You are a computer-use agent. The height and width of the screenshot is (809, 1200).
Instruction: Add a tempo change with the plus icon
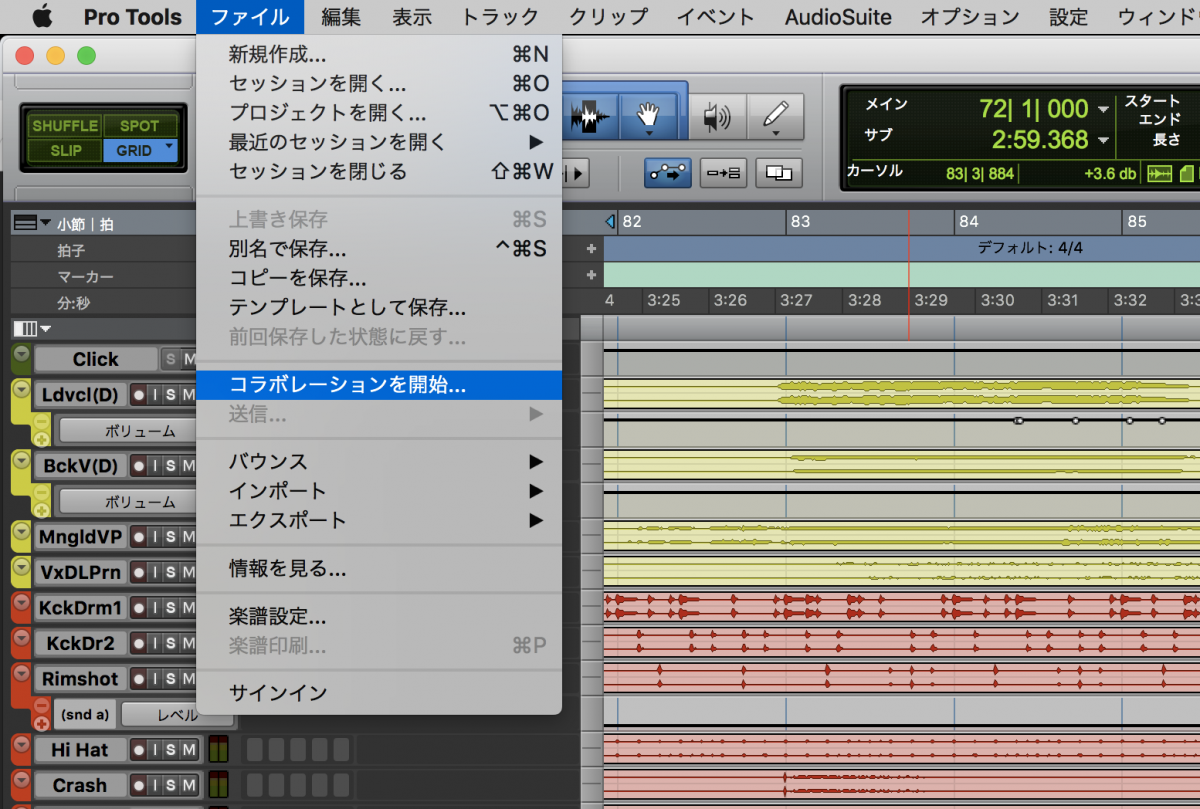591,248
